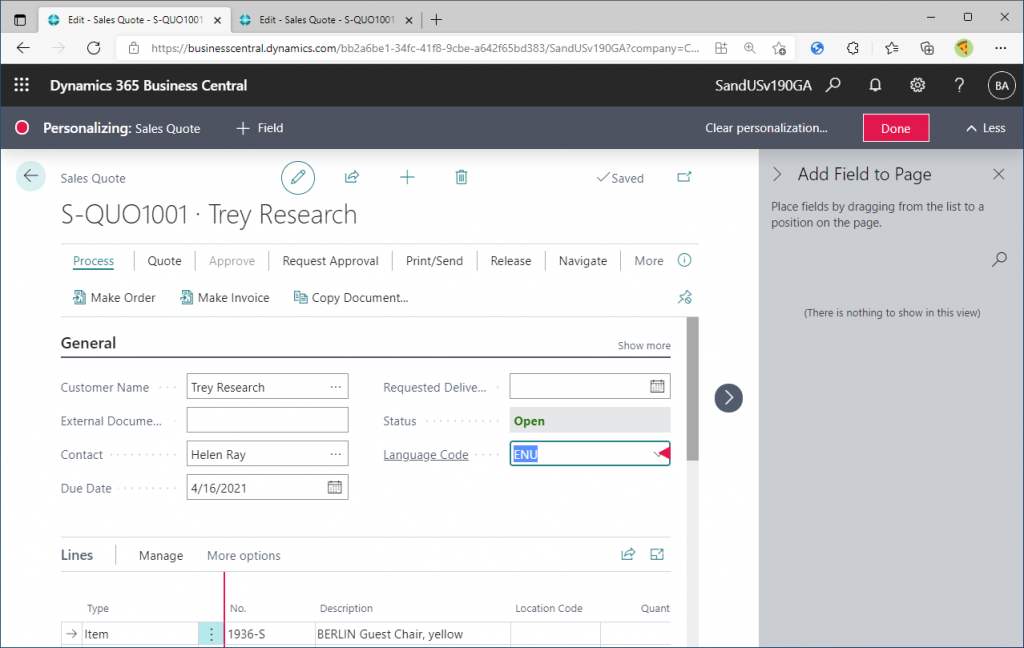Search using the magnifier in the header

833,85
